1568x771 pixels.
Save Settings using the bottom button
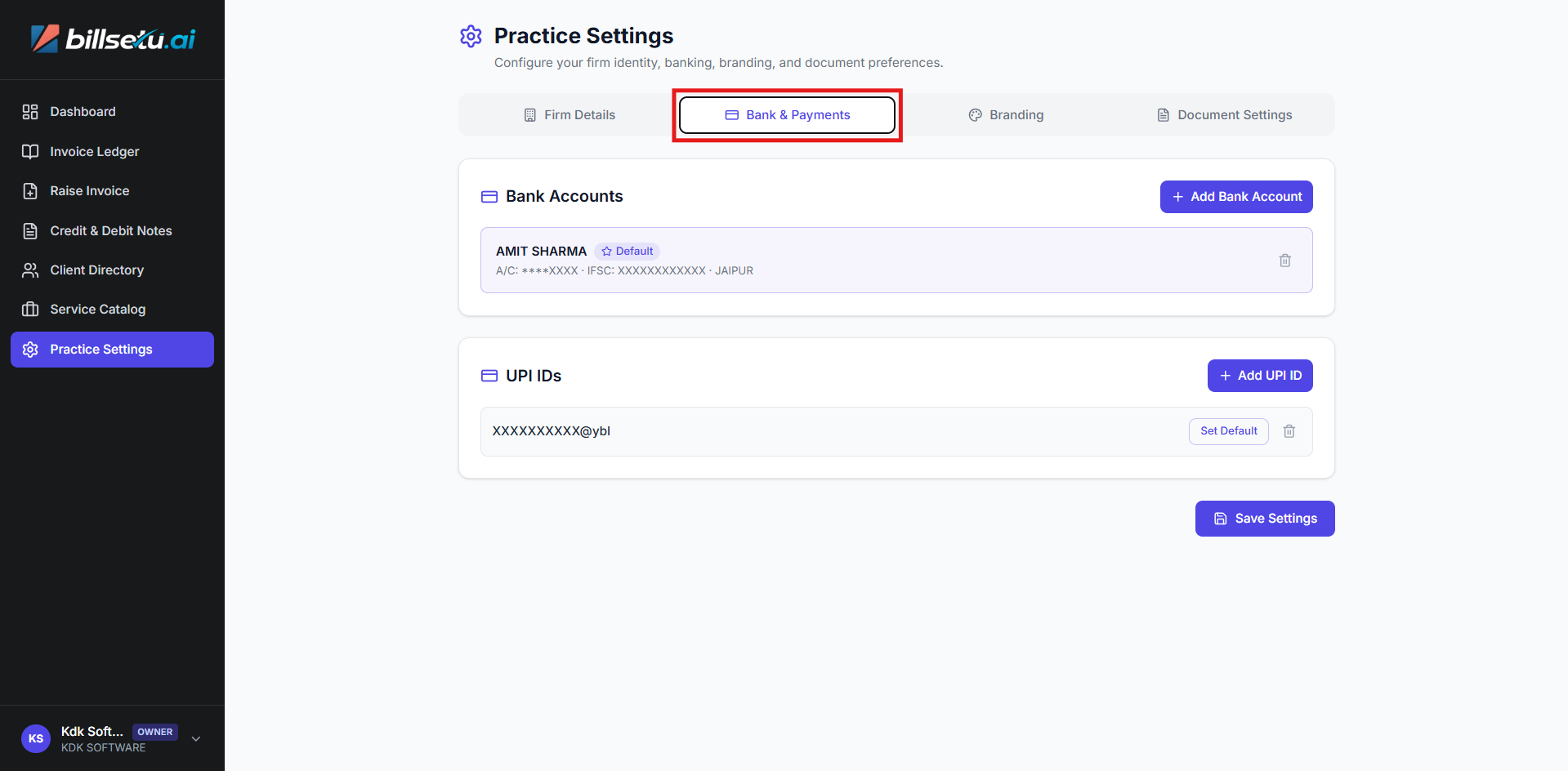1264,519
